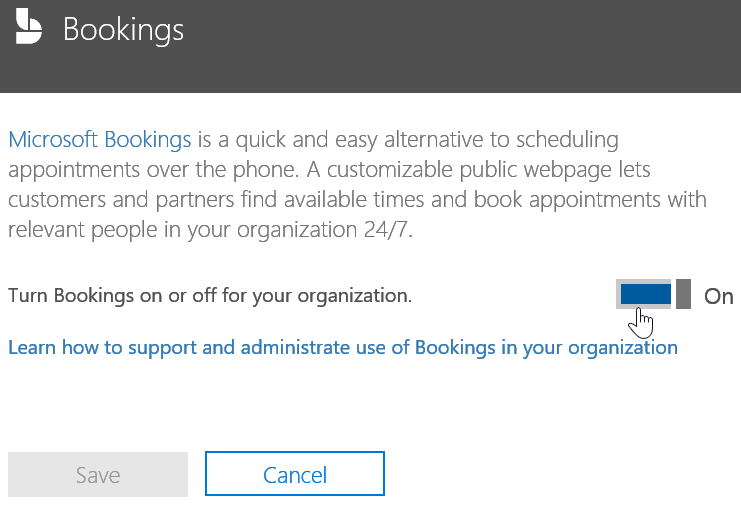Click the dark gray header bar
This screenshot has width=741, height=508.
(x=450, y=45)
